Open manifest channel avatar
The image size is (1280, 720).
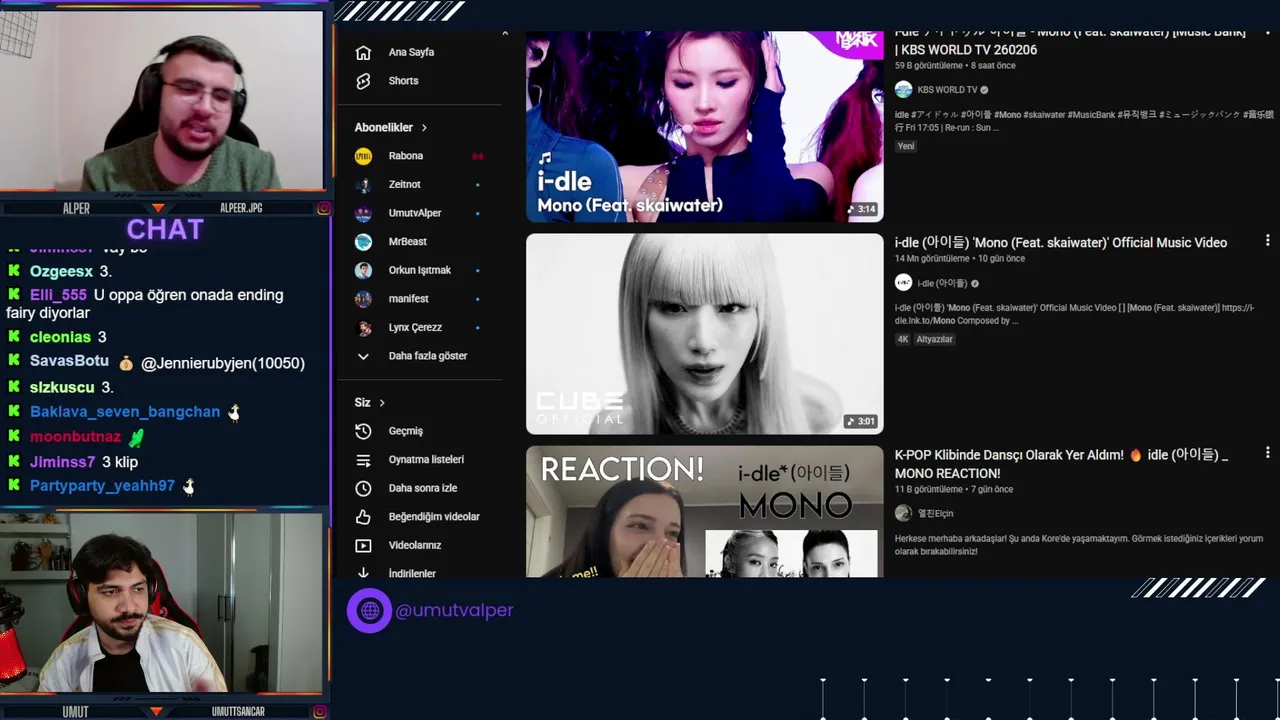[x=363, y=299]
